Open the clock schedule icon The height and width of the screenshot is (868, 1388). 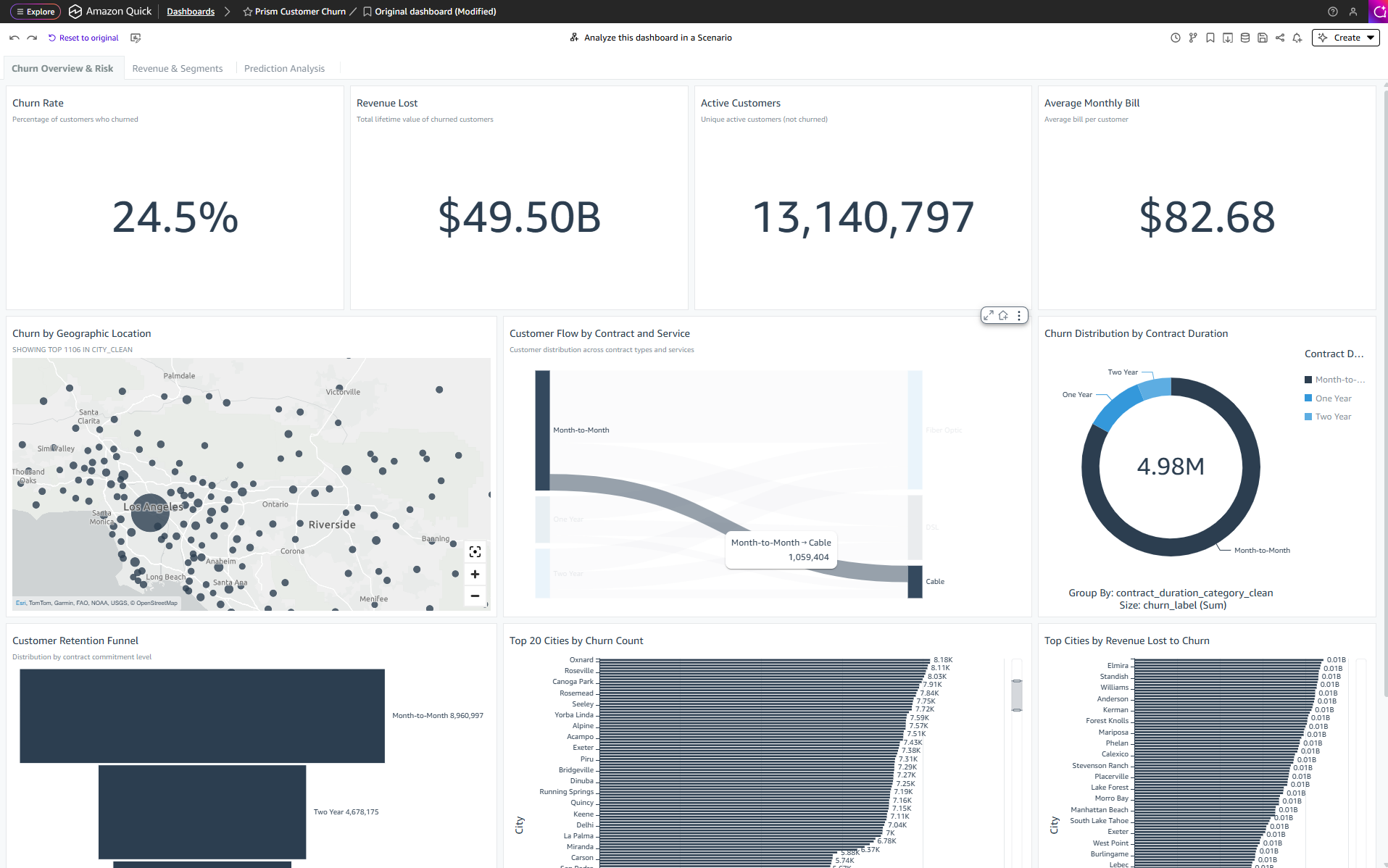[x=1176, y=38]
